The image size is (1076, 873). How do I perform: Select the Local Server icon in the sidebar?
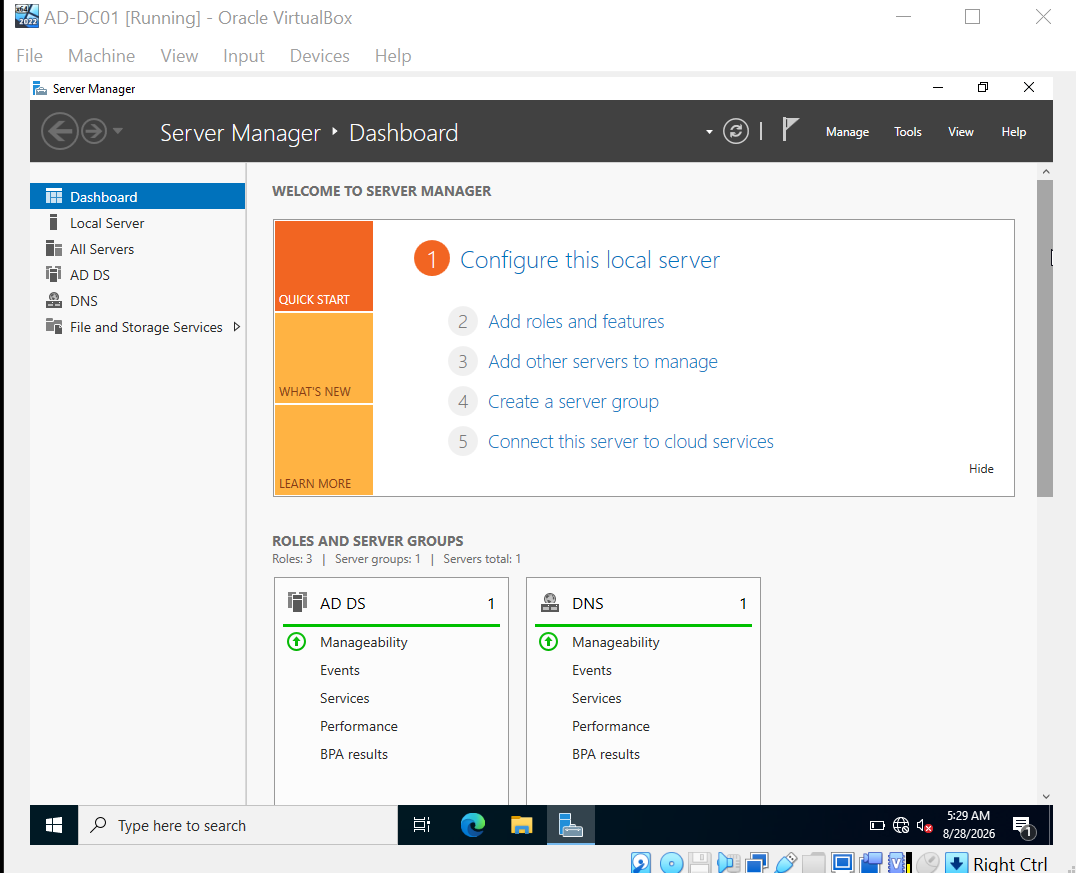pyautogui.click(x=54, y=222)
